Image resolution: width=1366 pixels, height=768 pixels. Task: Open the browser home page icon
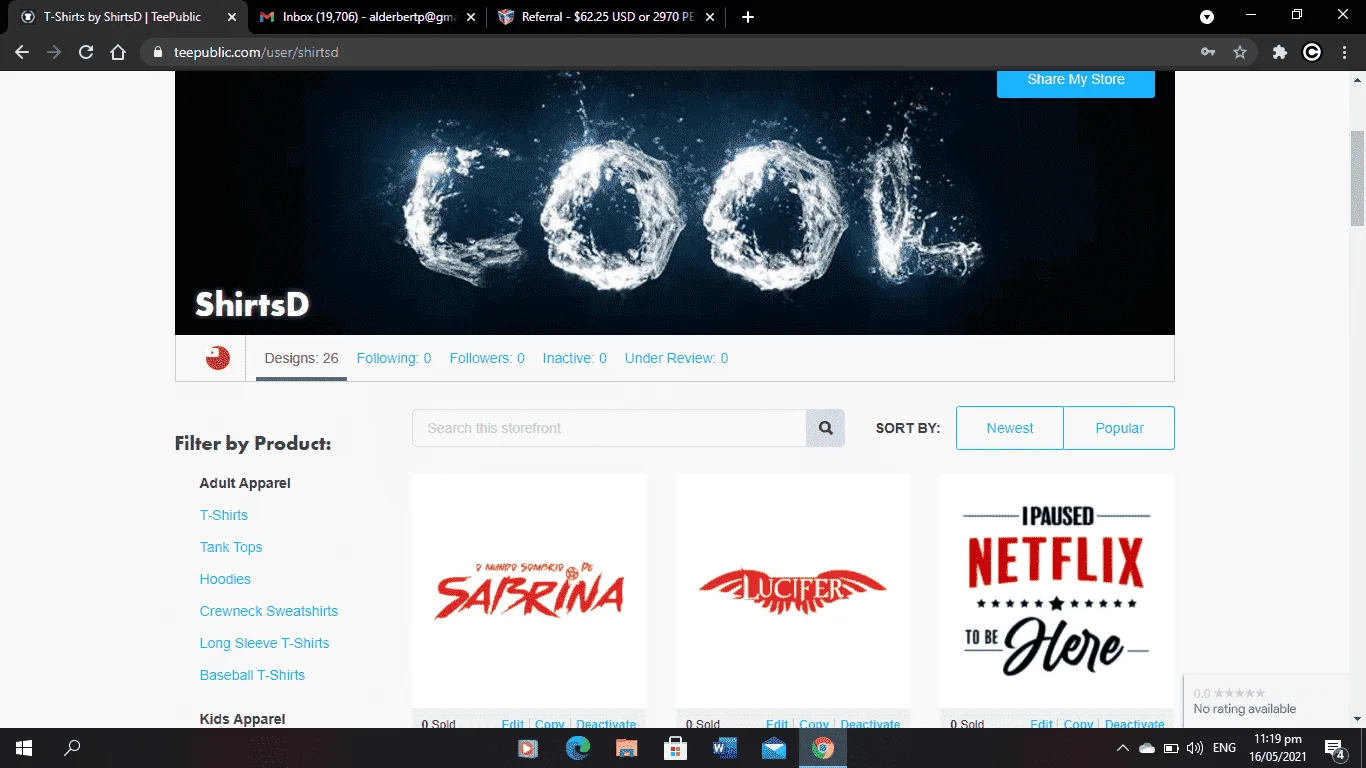coord(118,52)
